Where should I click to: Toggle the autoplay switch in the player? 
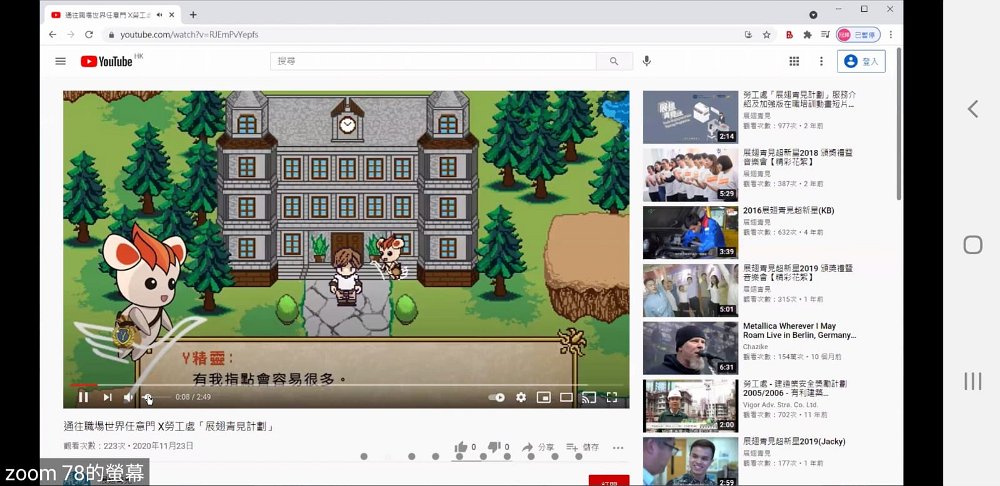click(x=496, y=397)
